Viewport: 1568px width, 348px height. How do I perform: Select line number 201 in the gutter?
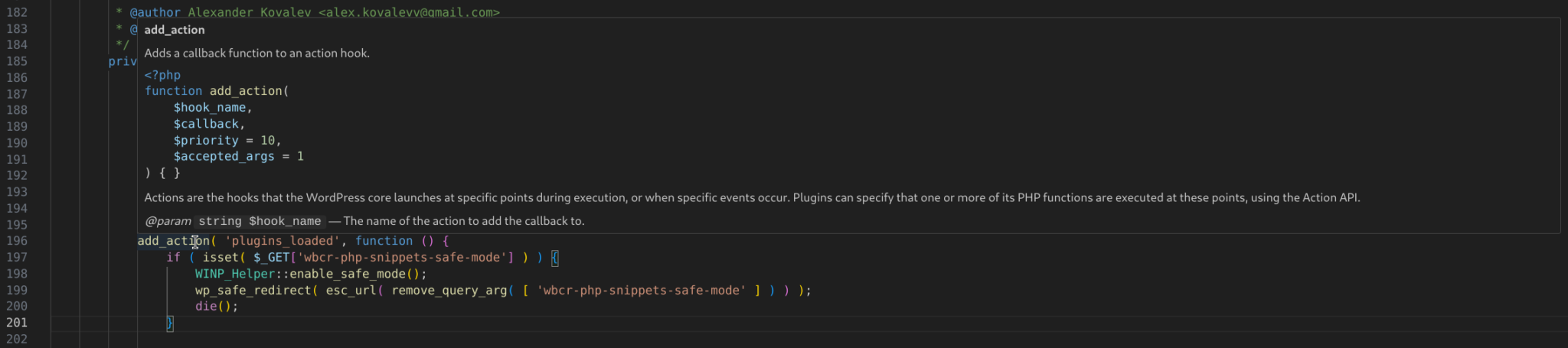[17, 323]
